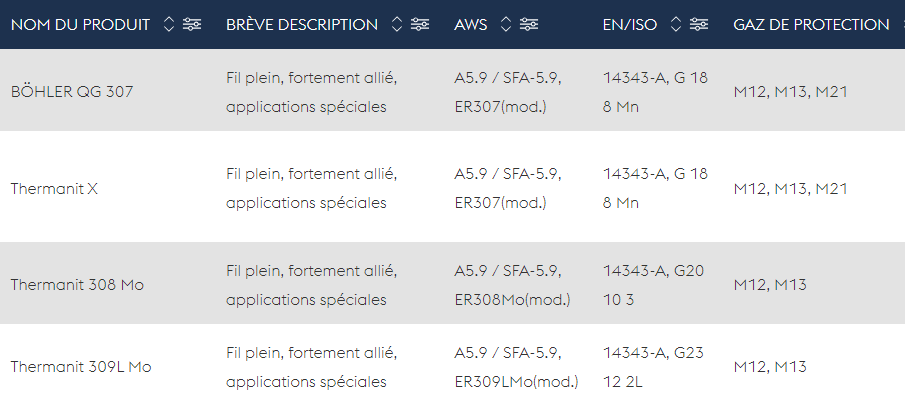Open filter settings for EN/ISO column

pyautogui.click(x=699, y=24)
